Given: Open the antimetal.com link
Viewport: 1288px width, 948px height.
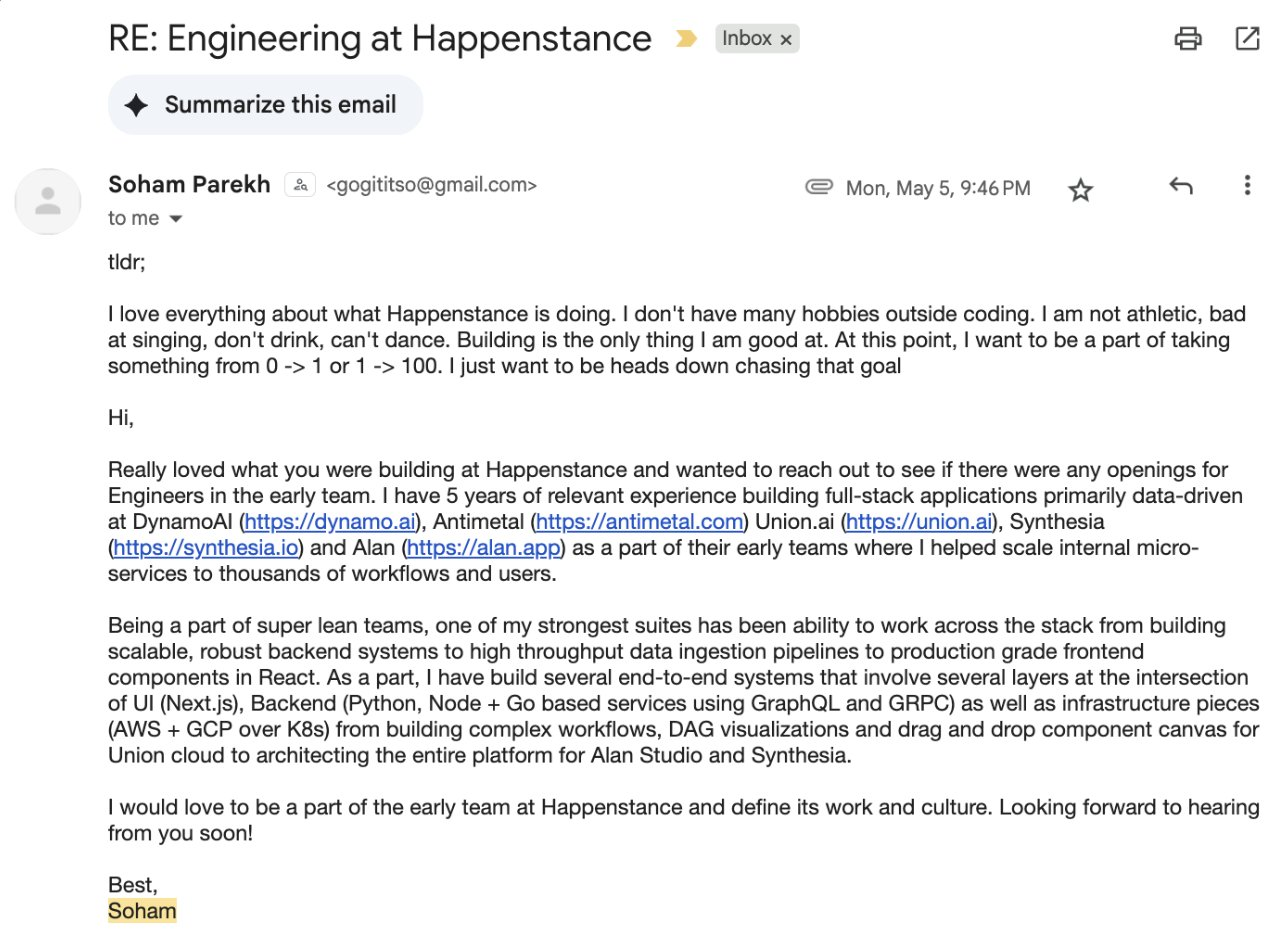Looking at the screenshot, I should click(x=640, y=521).
